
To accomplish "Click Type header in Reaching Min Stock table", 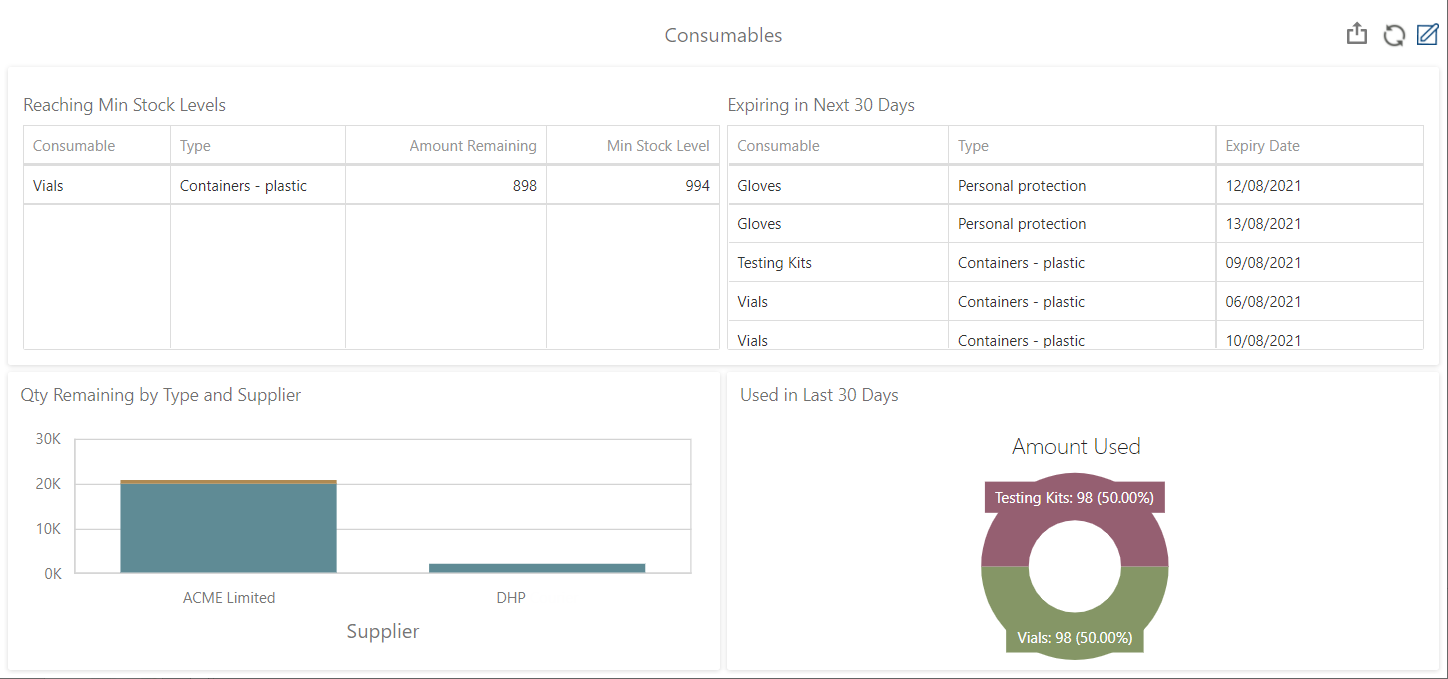I will pyautogui.click(x=196, y=146).
